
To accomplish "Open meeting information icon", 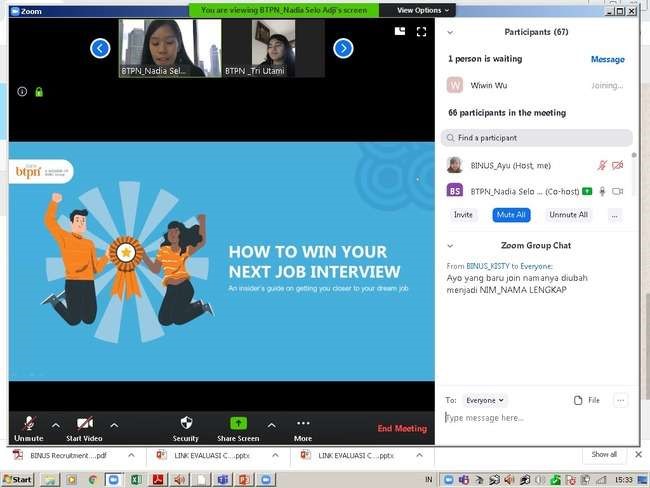I will [x=22, y=92].
